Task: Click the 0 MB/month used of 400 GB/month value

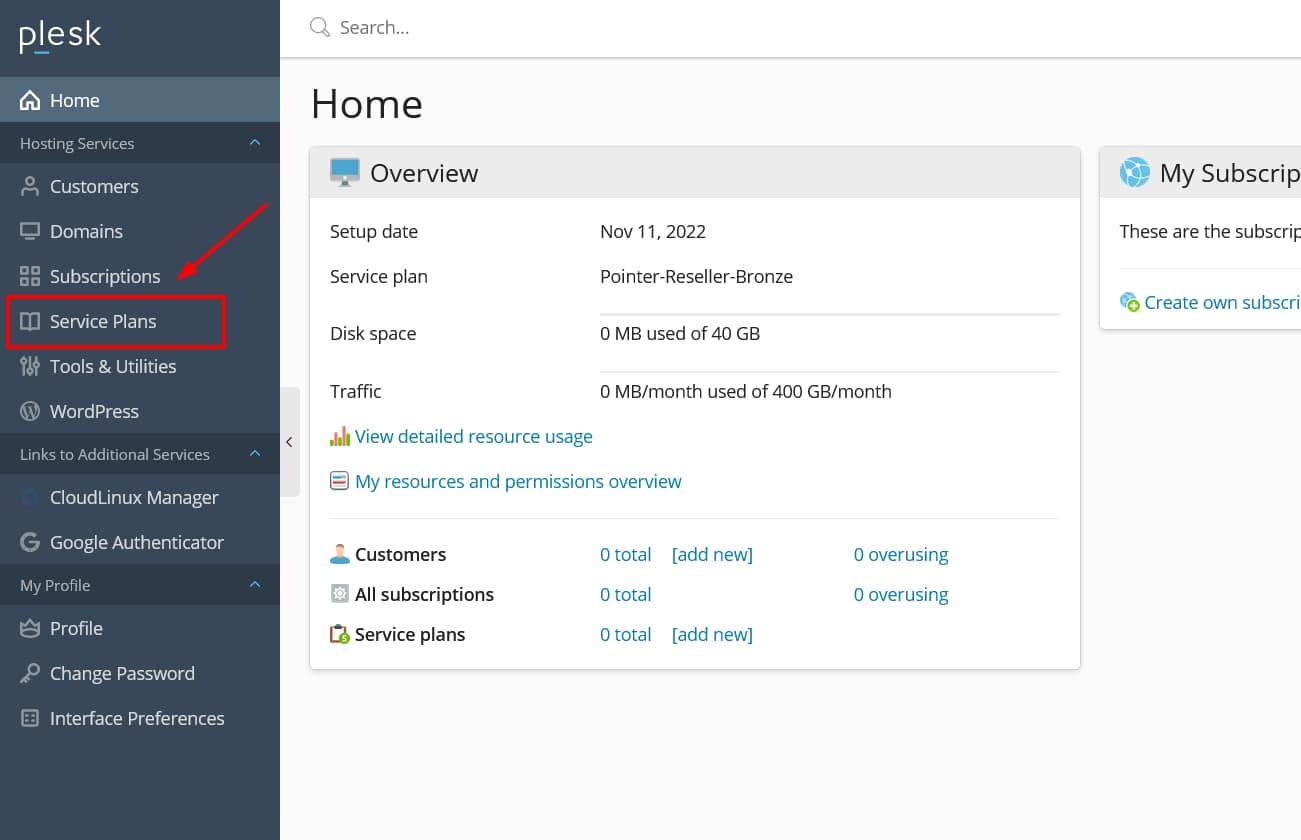Action: [x=746, y=391]
